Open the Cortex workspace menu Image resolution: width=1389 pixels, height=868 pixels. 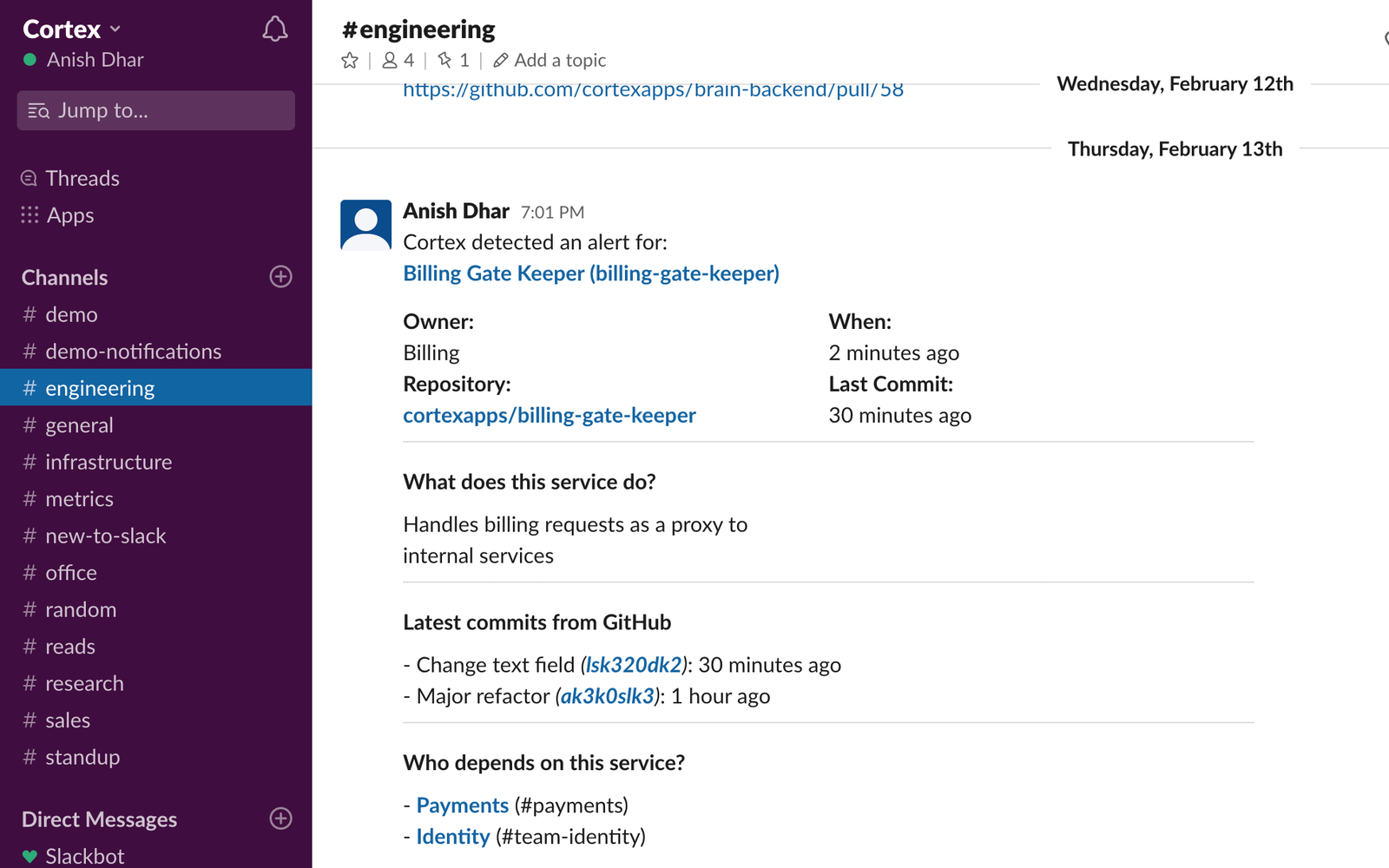[71, 29]
